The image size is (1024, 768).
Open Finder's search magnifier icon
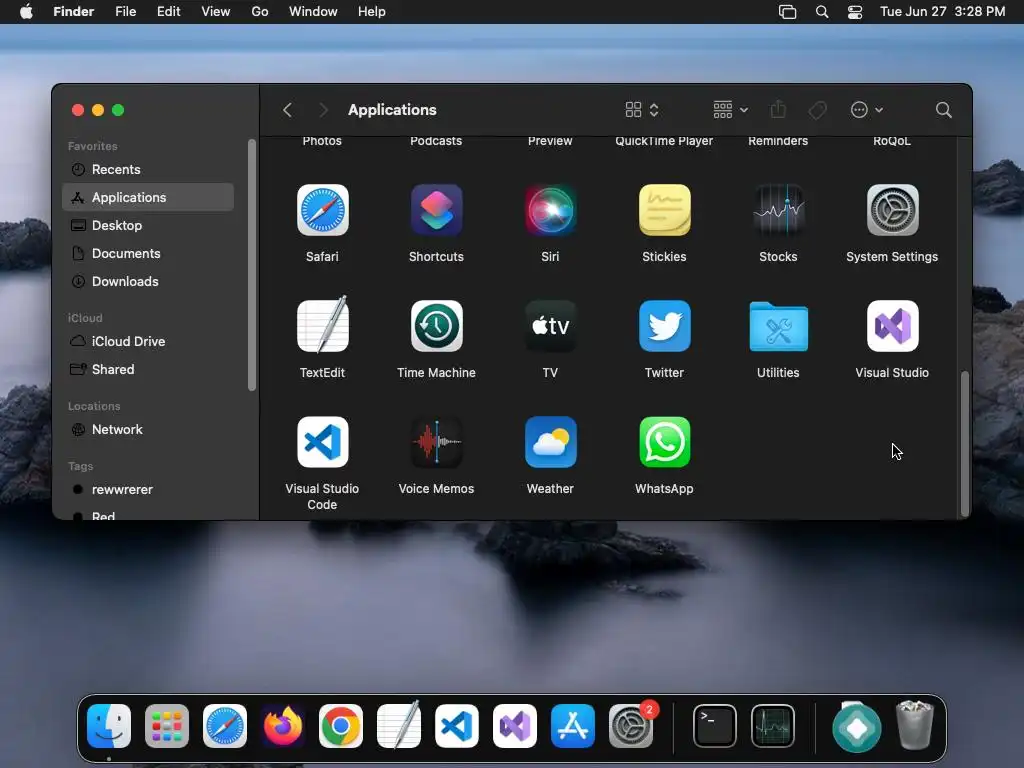click(x=943, y=110)
